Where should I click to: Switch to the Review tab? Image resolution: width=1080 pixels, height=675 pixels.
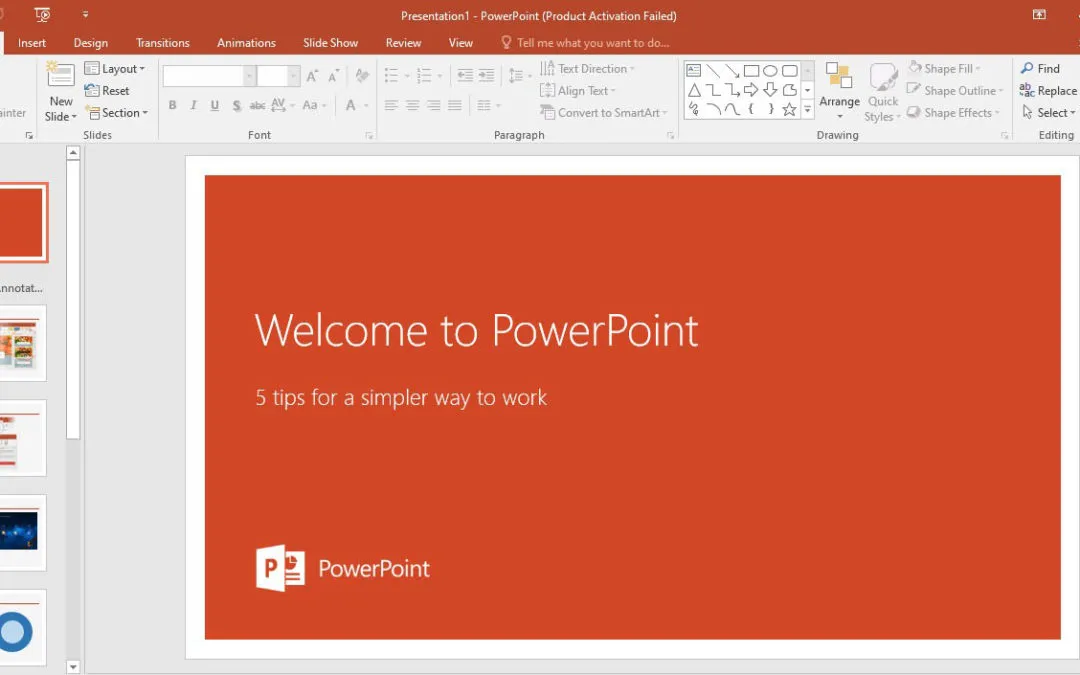(403, 43)
